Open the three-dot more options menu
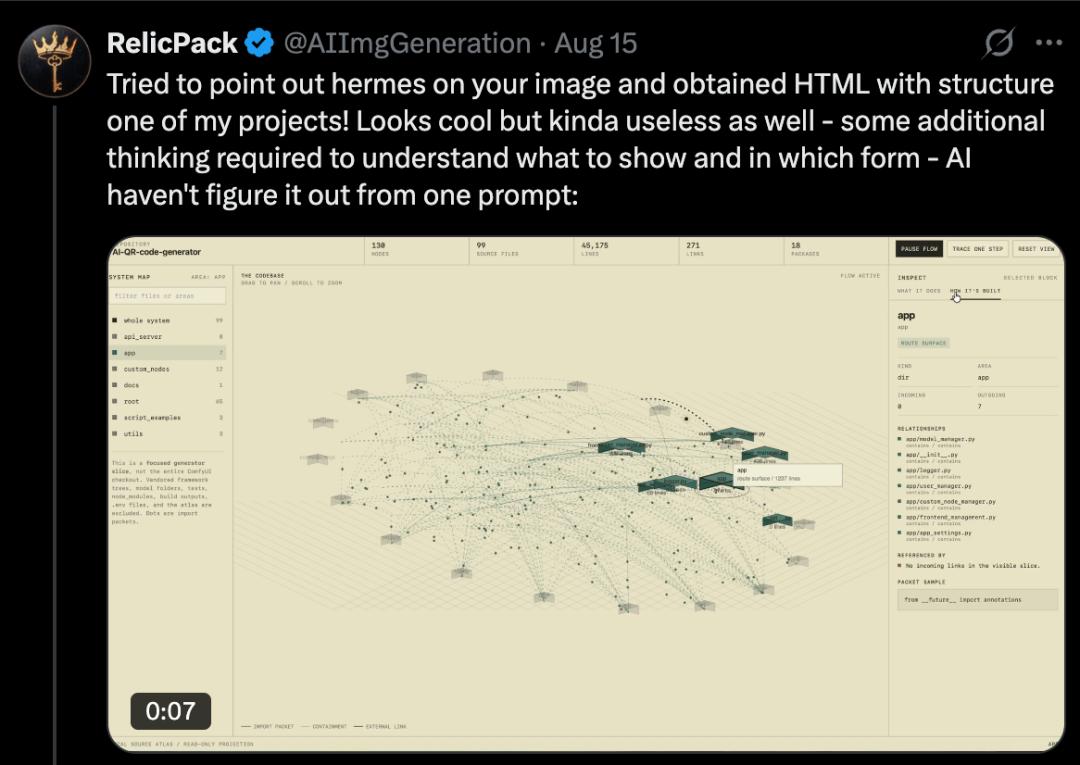 (x=1049, y=43)
